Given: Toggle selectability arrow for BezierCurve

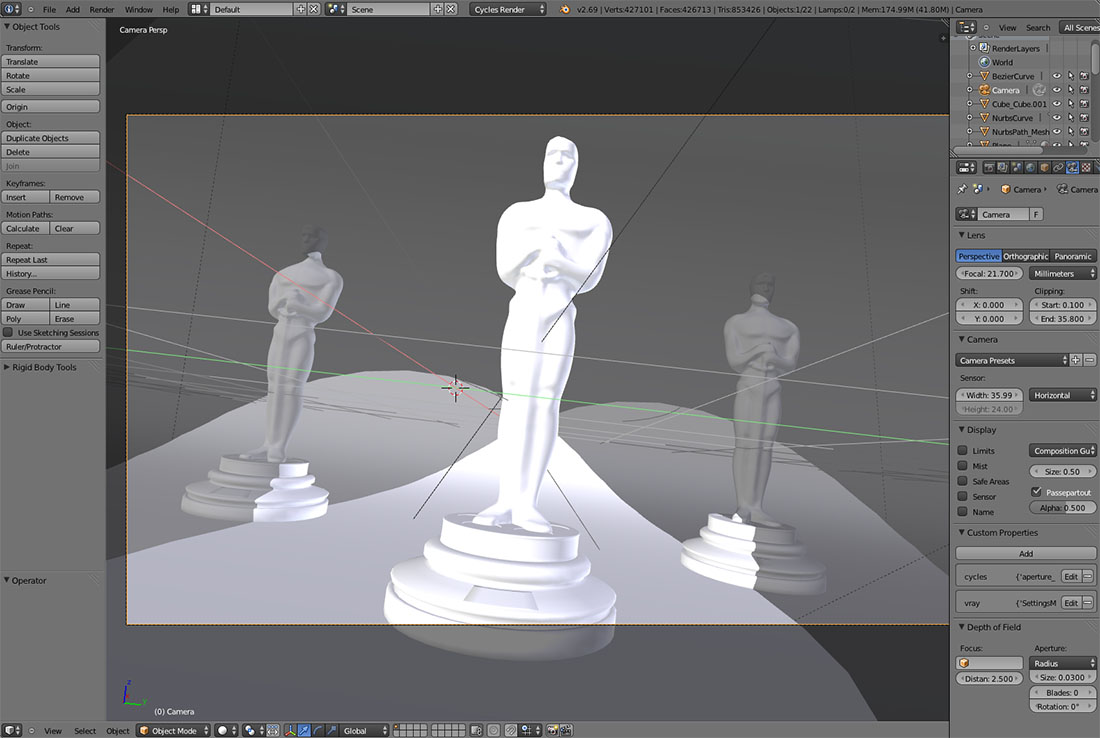Looking at the screenshot, I should [1071, 76].
